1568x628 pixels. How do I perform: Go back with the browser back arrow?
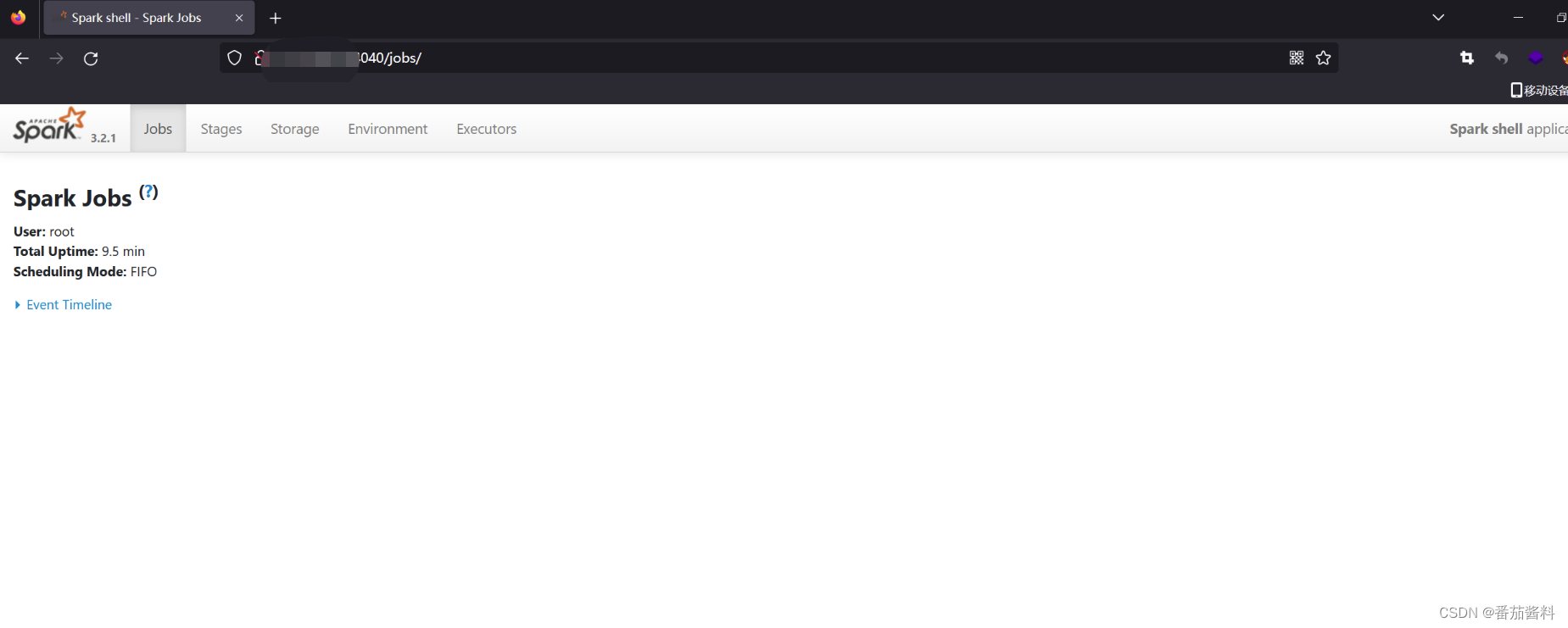point(22,58)
